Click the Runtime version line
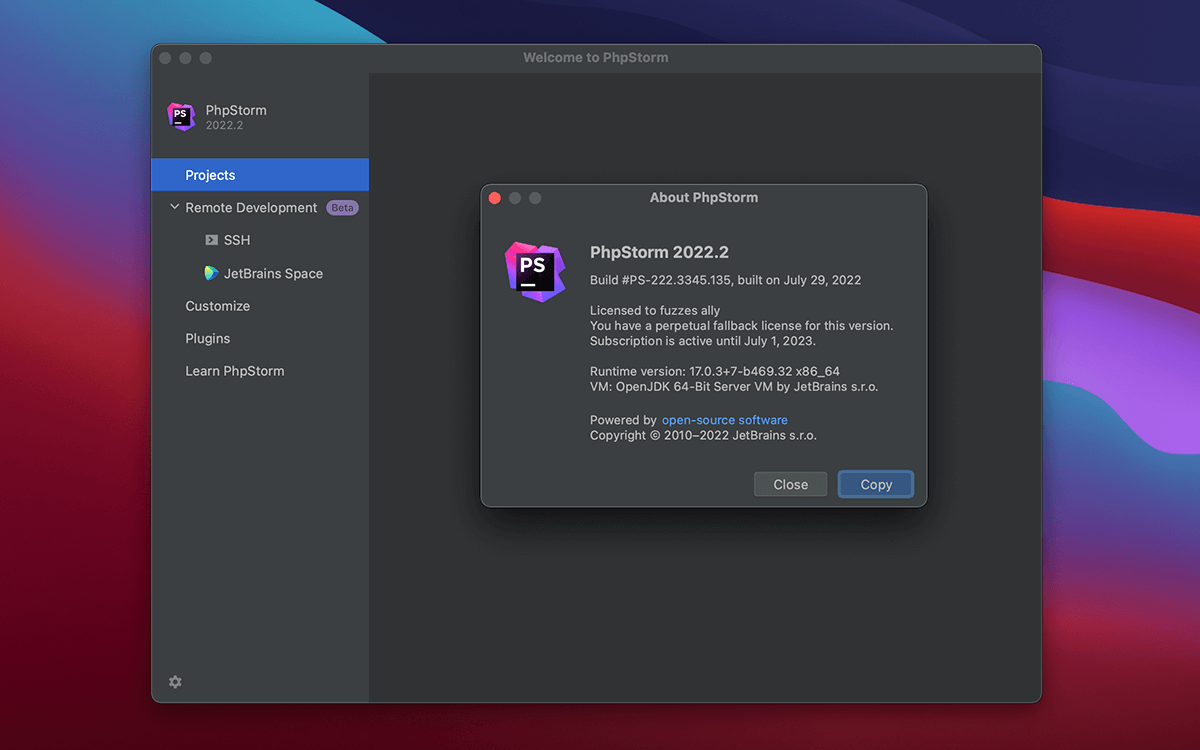Image resolution: width=1200 pixels, height=750 pixels. pyautogui.click(x=715, y=371)
